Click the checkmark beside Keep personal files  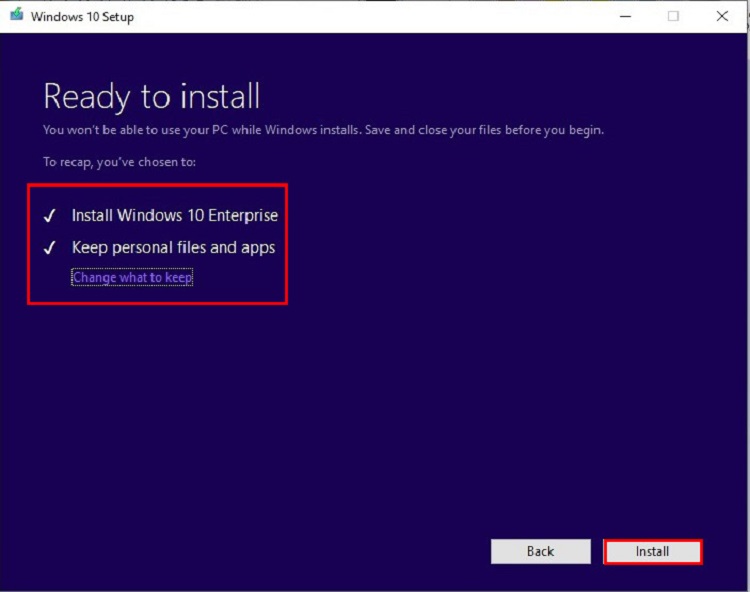[x=49, y=248]
